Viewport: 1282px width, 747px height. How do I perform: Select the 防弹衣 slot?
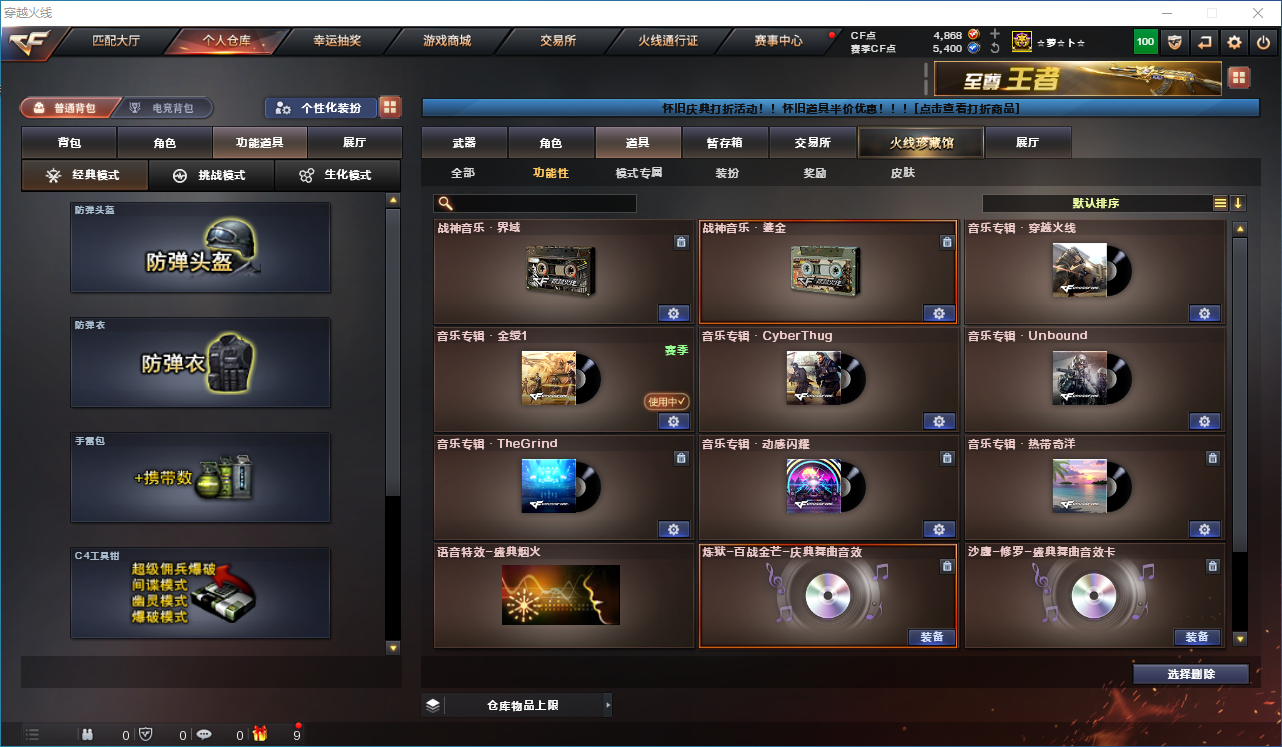(x=200, y=362)
